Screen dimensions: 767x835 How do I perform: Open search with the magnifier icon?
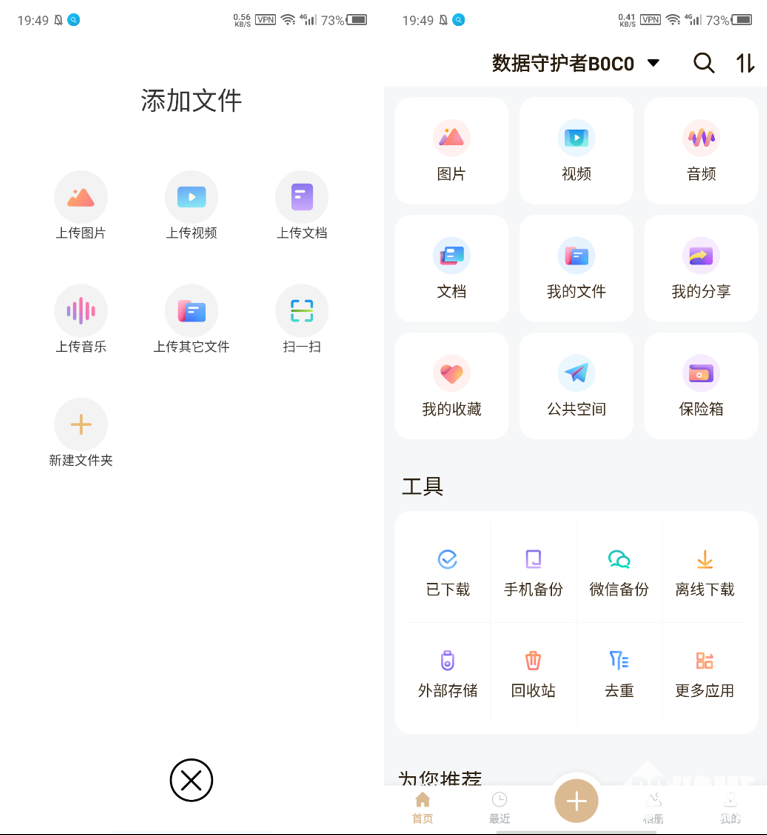704,64
